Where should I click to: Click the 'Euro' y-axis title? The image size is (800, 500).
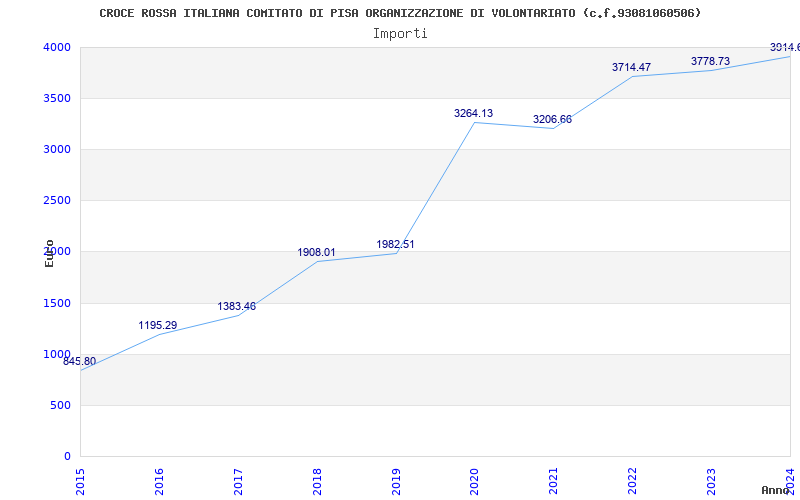point(49,253)
